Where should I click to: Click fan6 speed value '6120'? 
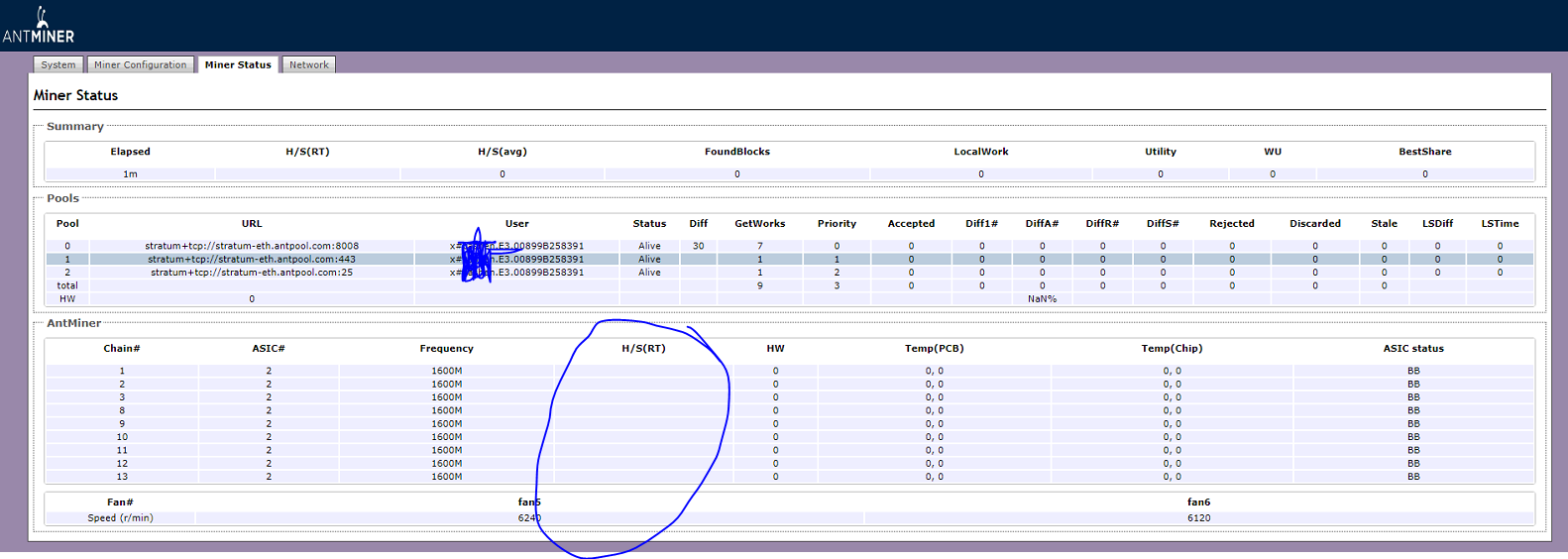tap(1199, 518)
